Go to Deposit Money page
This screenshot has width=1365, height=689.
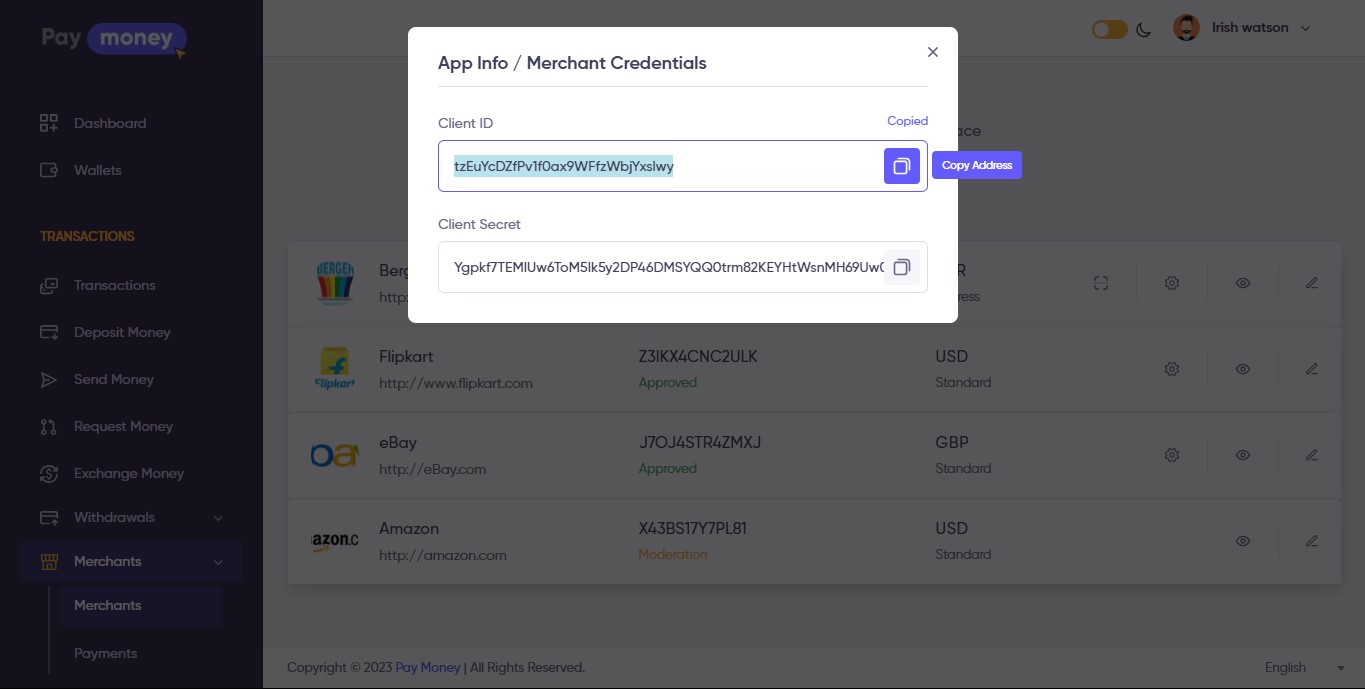click(x=122, y=332)
